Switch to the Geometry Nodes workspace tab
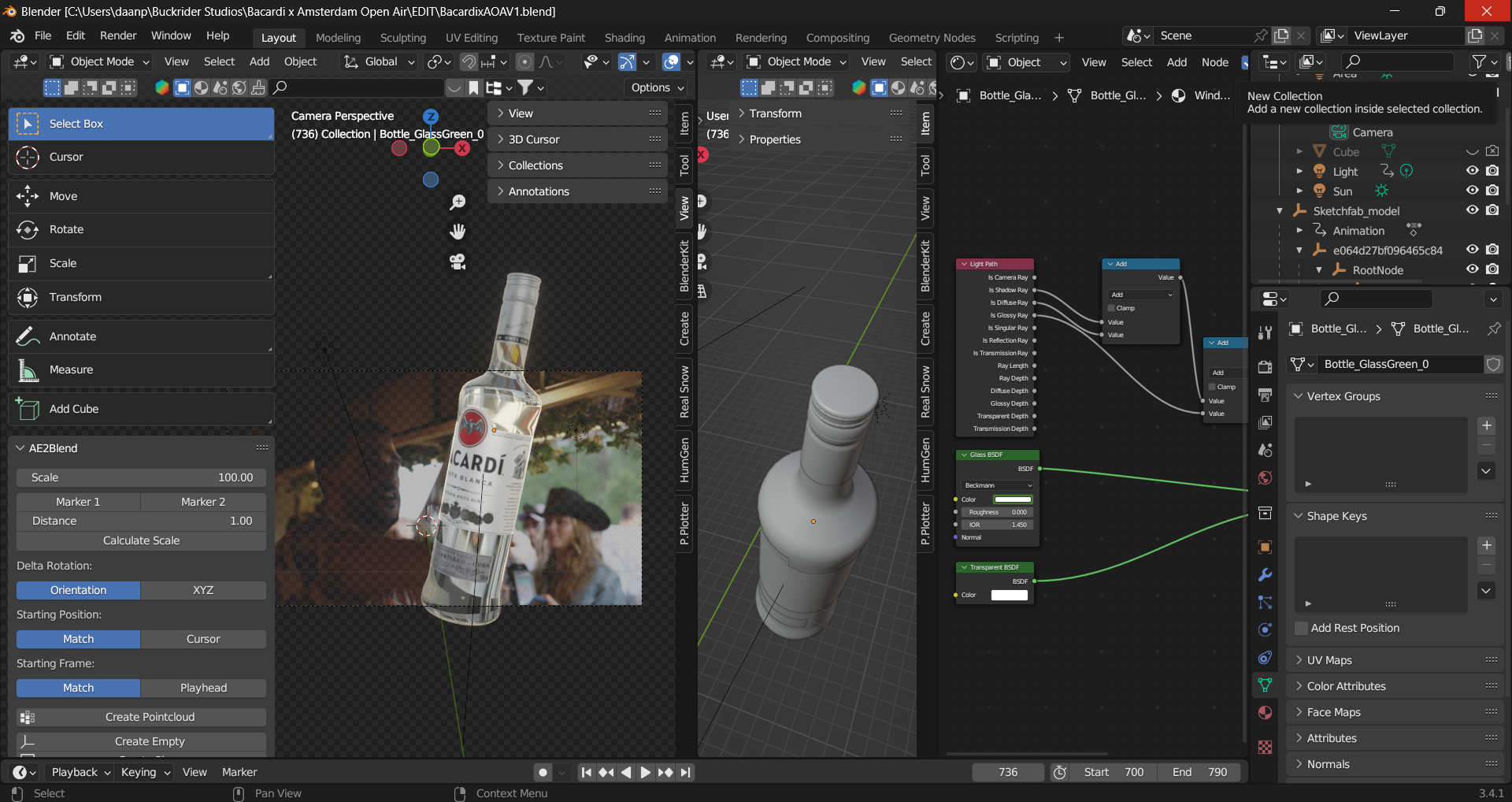The width and height of the screenshot is (1512, 802). tap(932, 37)
